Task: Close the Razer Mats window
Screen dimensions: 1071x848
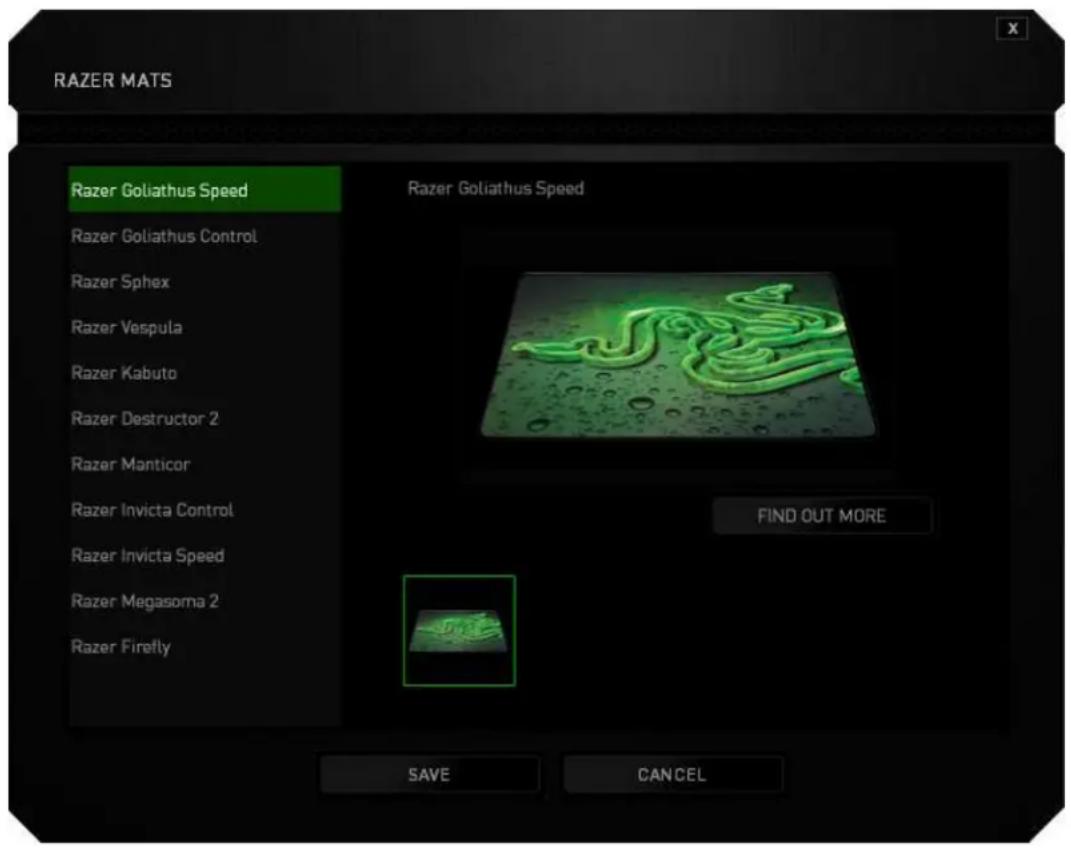Action: (1012, 29)
